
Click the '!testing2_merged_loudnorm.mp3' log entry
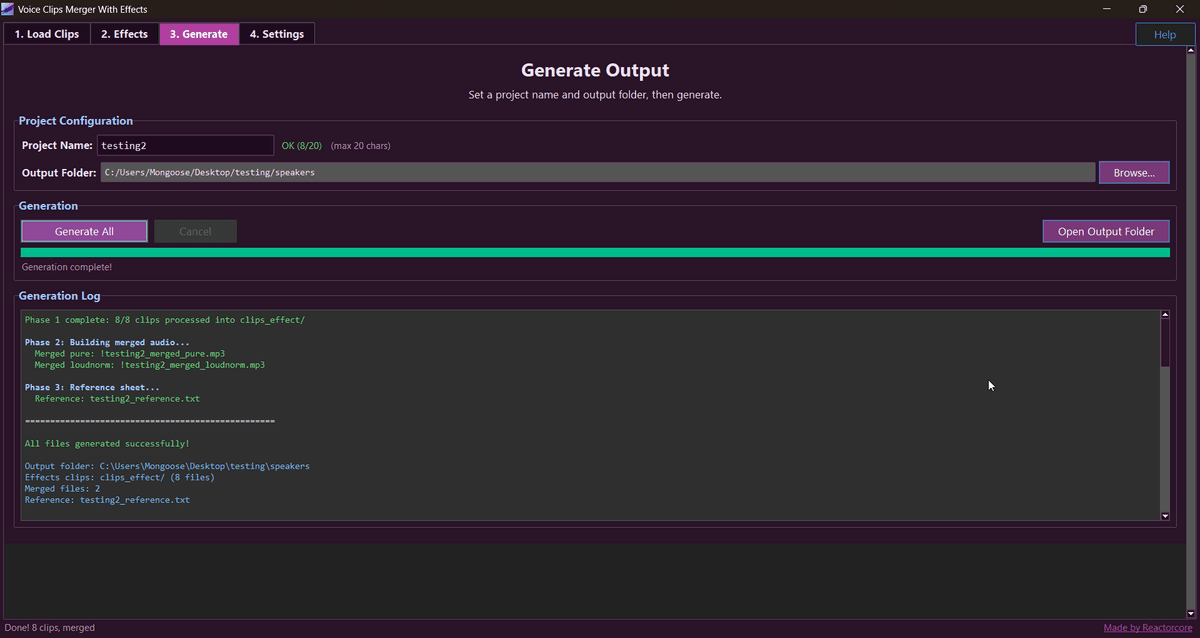tap(192, 365)
